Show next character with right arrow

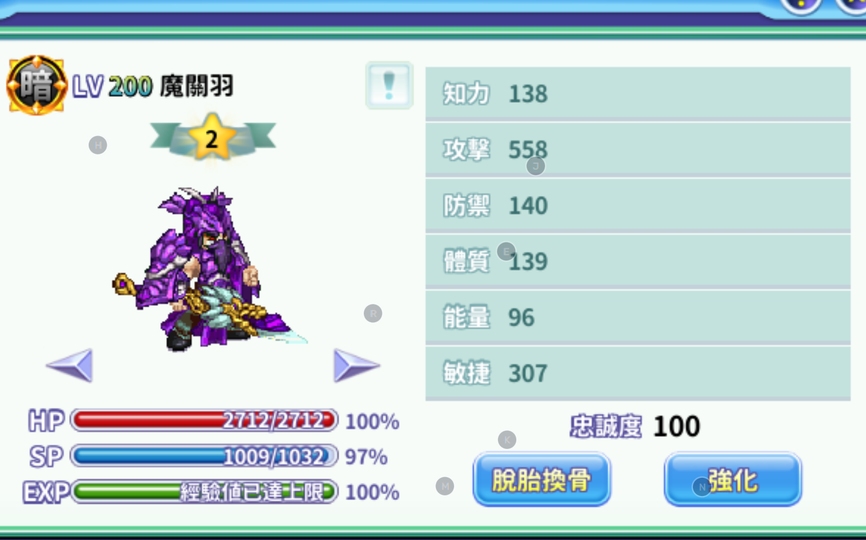[x=357, y=365]
